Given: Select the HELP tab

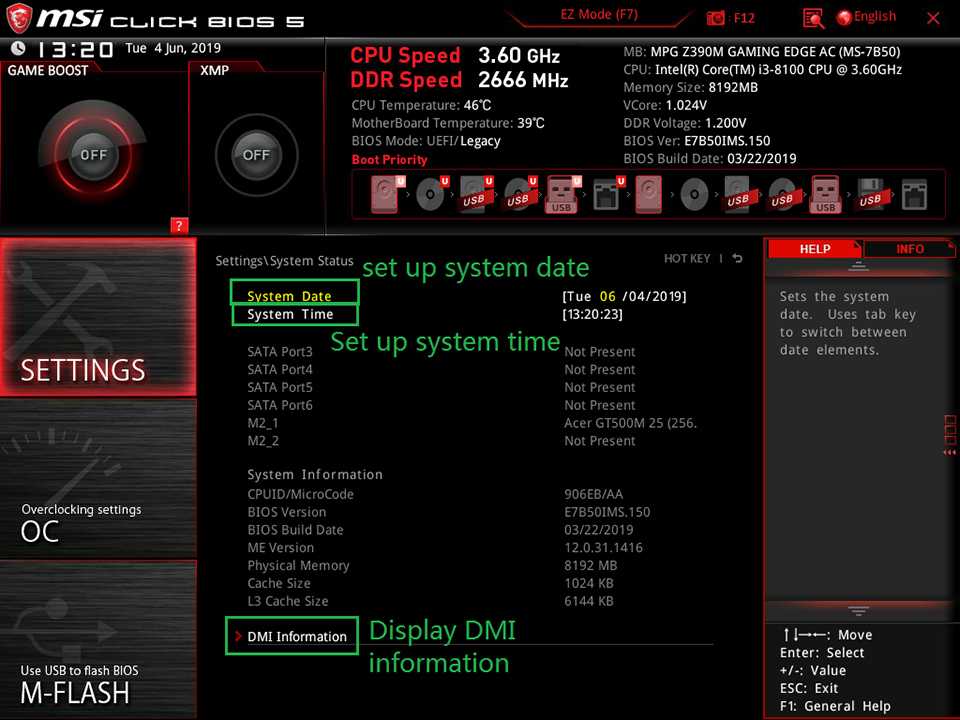Looking at the screenshot, I should 815,249.
